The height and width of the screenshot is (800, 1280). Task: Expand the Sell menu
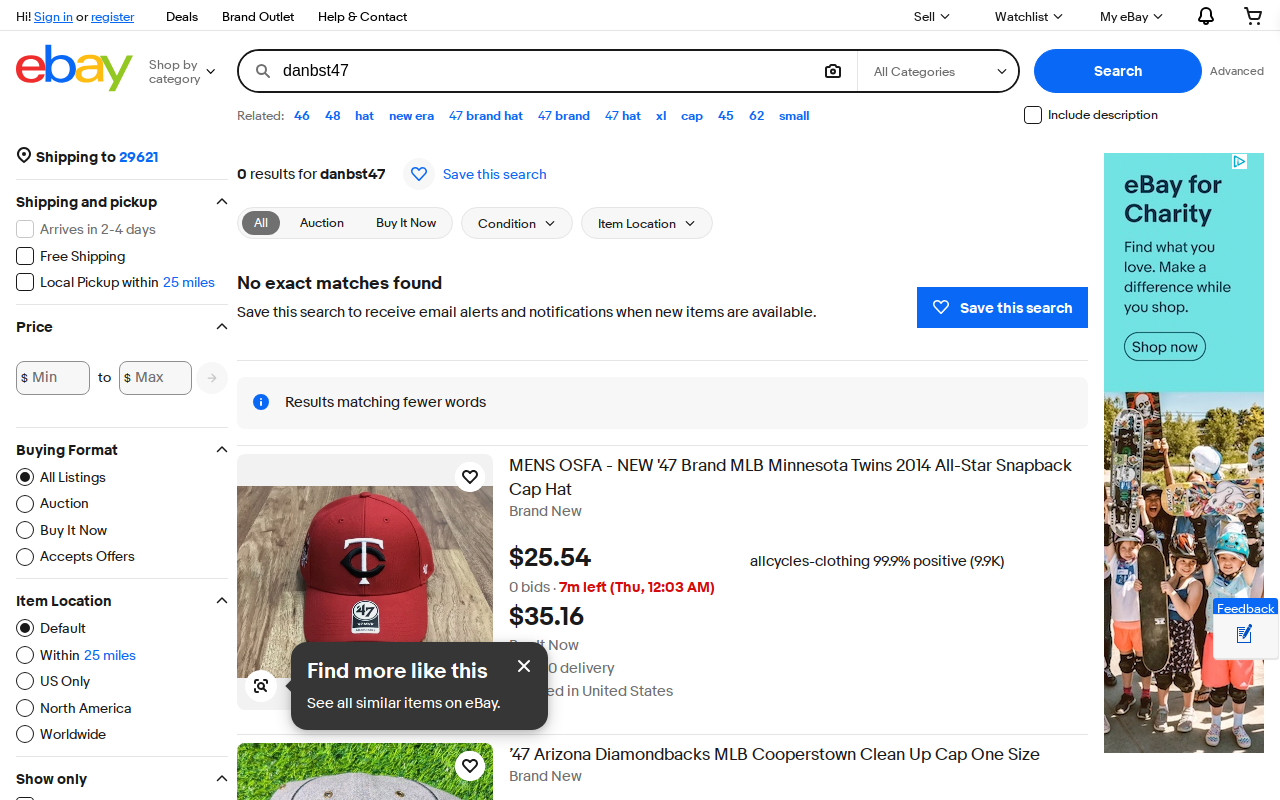click(931, 16)
